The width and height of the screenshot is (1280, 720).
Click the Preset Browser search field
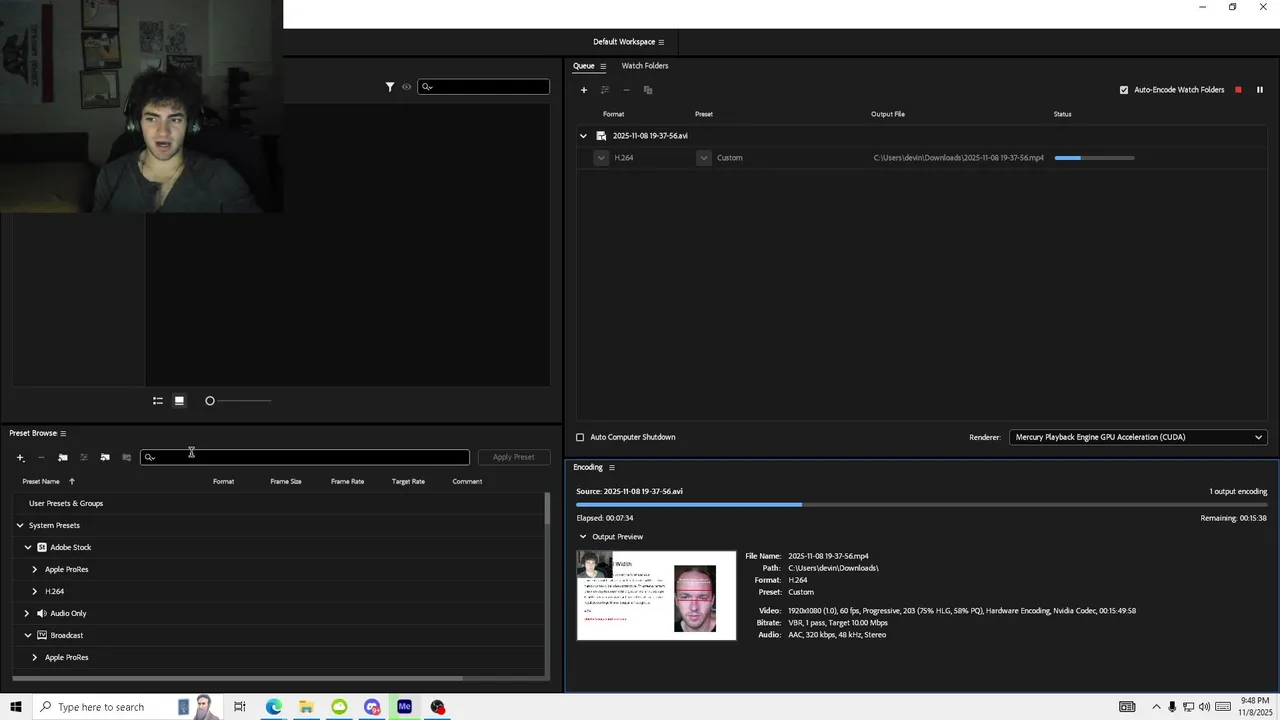click(305, 457)
